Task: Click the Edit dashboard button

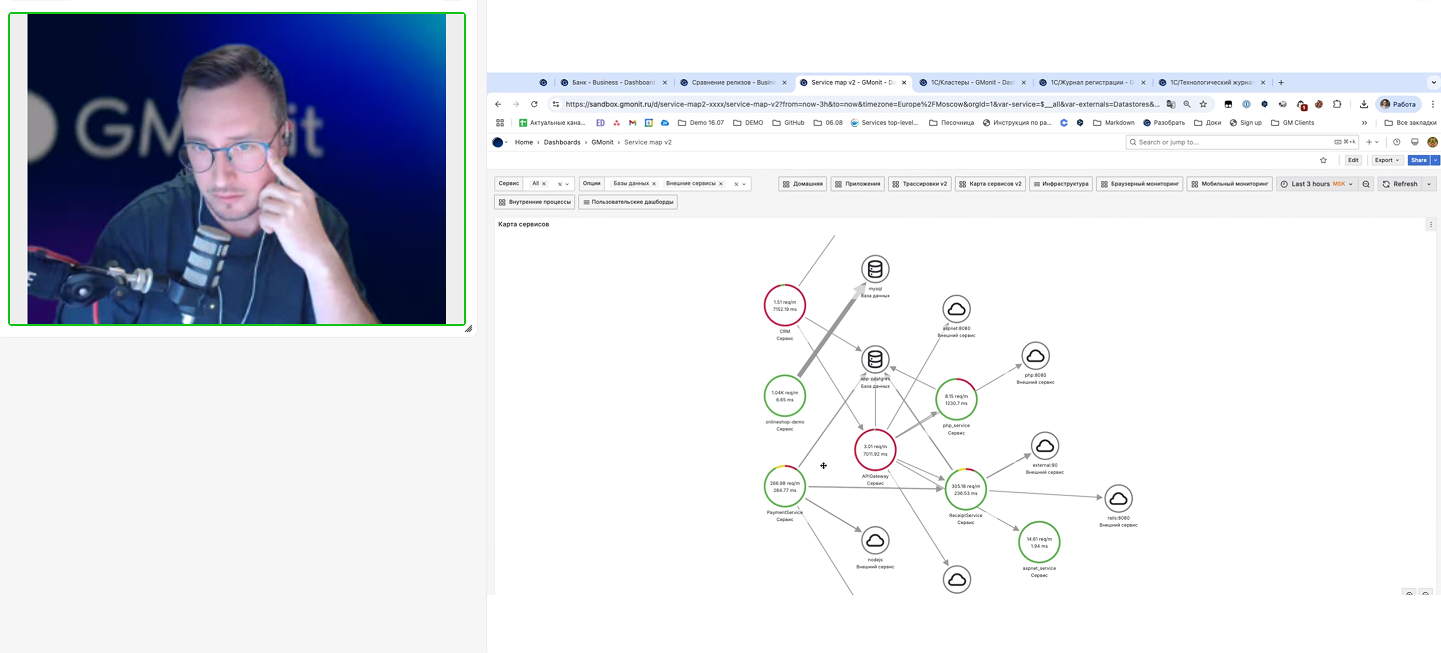Action: (1353, 160)
